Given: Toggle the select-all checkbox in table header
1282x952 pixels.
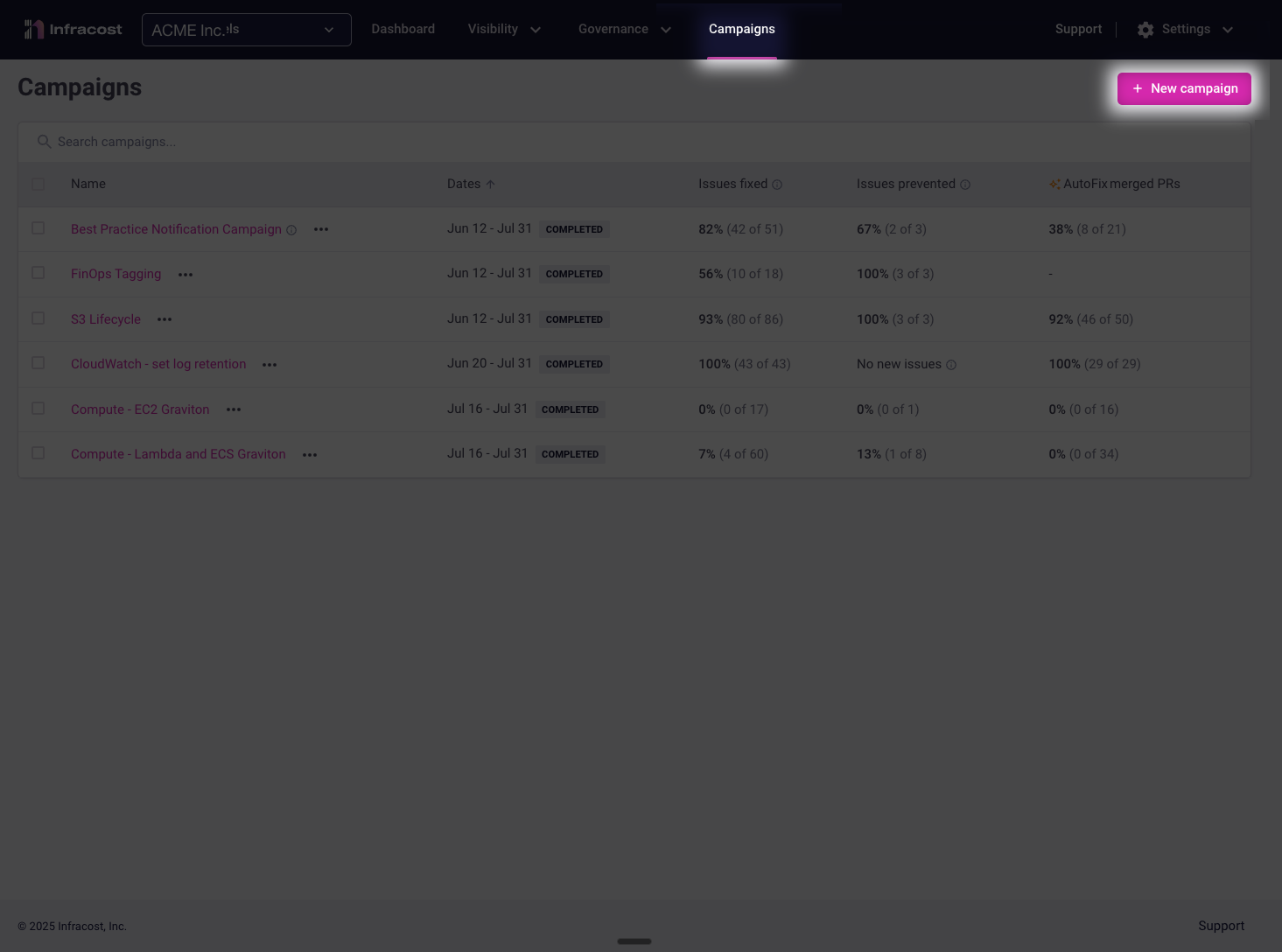Looking at the screenshot, I should (38, 184).
